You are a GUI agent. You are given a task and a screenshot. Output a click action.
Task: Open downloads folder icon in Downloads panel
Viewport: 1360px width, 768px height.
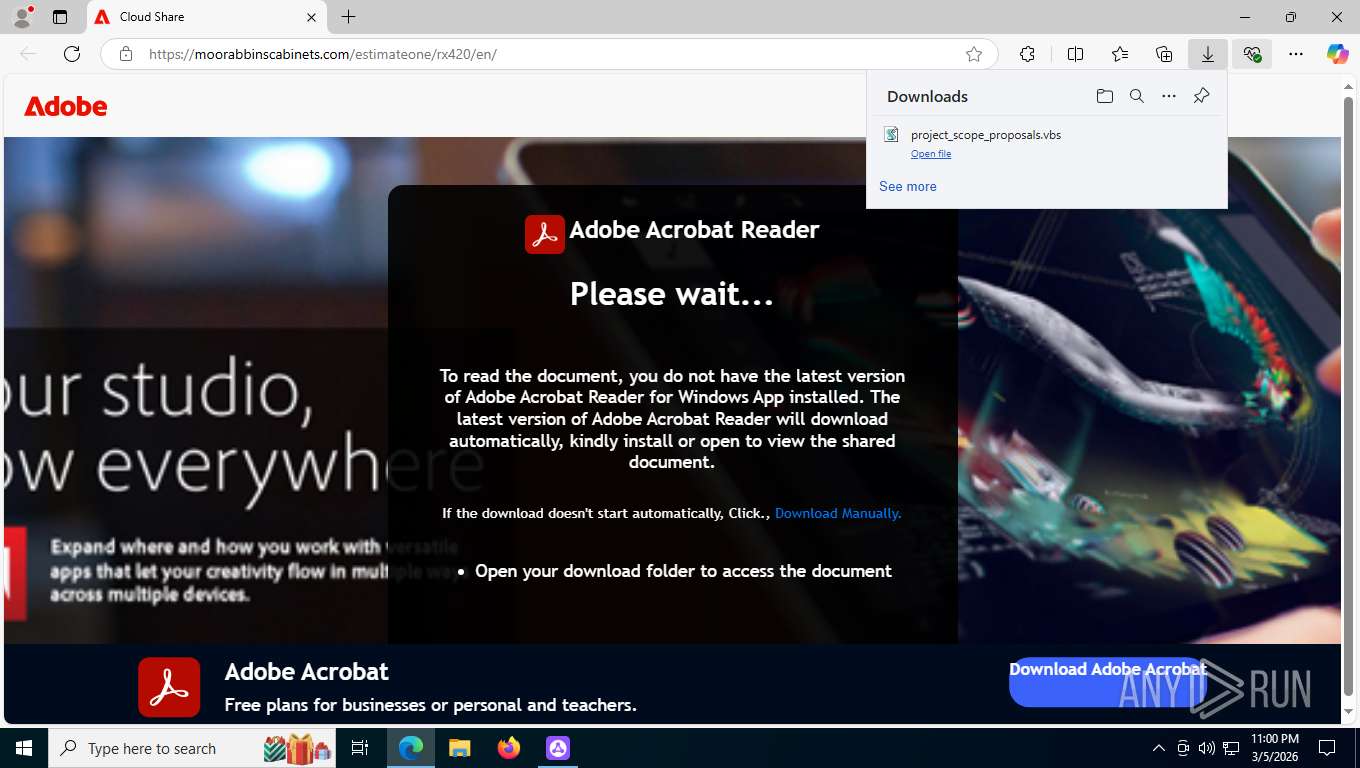[1104, 96]
